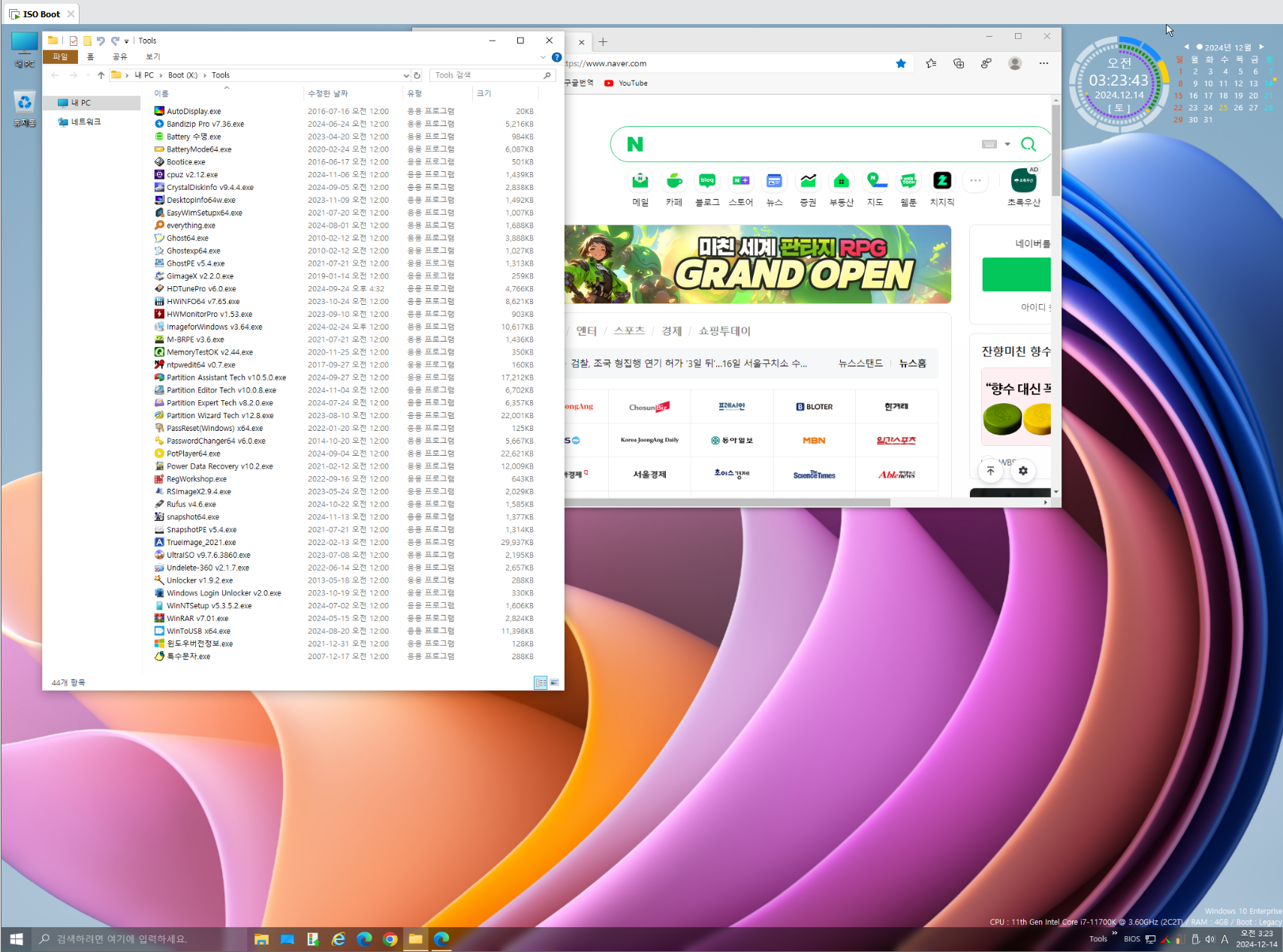Focus the Naver search input field
The height and width of the screenshot is (952, 1283).
click(x=811, y=144)
